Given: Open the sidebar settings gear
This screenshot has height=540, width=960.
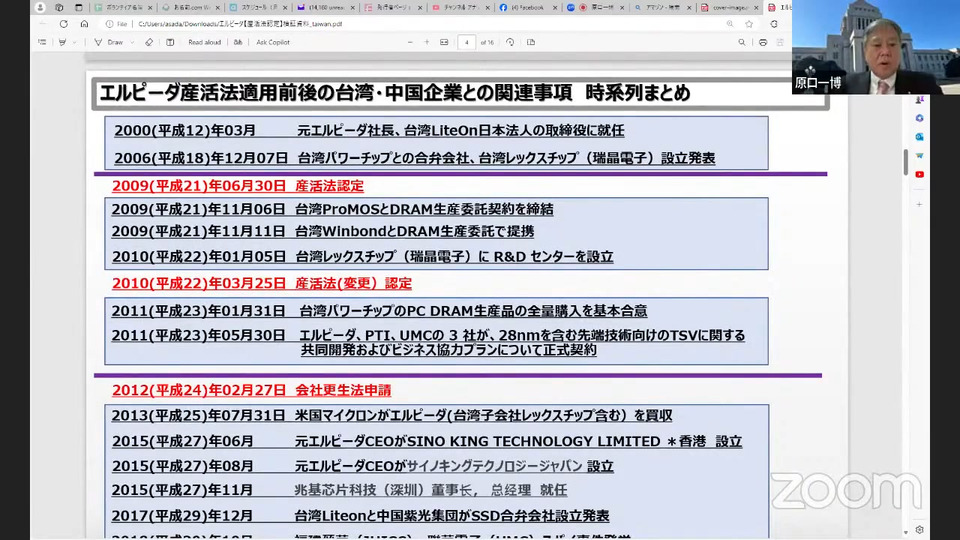Looking at the screenshot, I should [919, 530].
